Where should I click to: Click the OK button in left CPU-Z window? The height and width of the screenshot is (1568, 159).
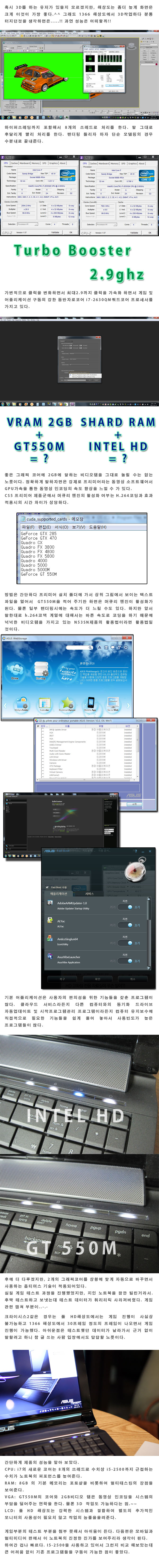coord(71,232)
